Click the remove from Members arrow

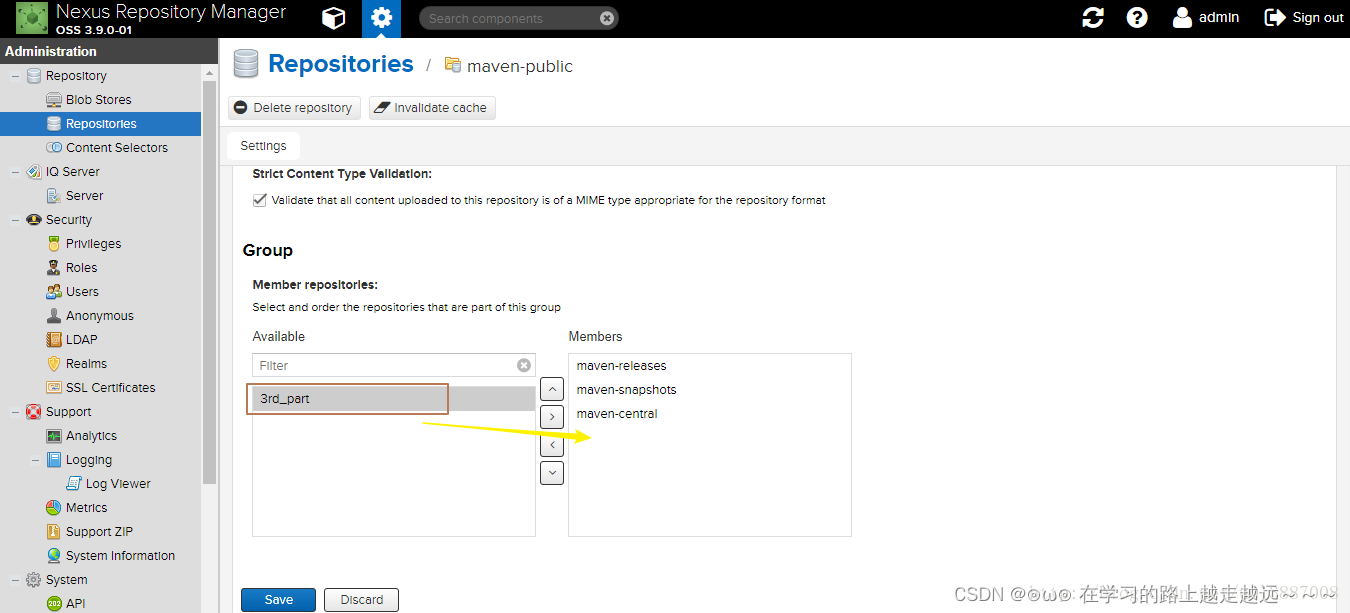point(552,444)
